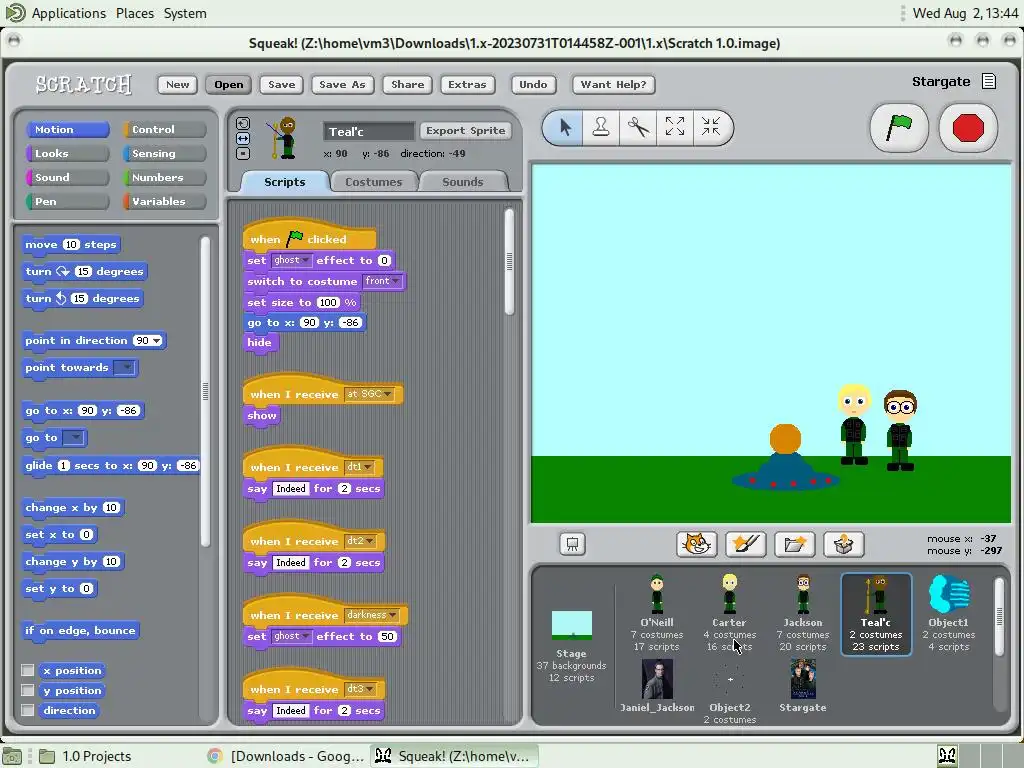Open project notes icon beside Stargate
Screen dimensions: 1024x768
tap(989, 82)
